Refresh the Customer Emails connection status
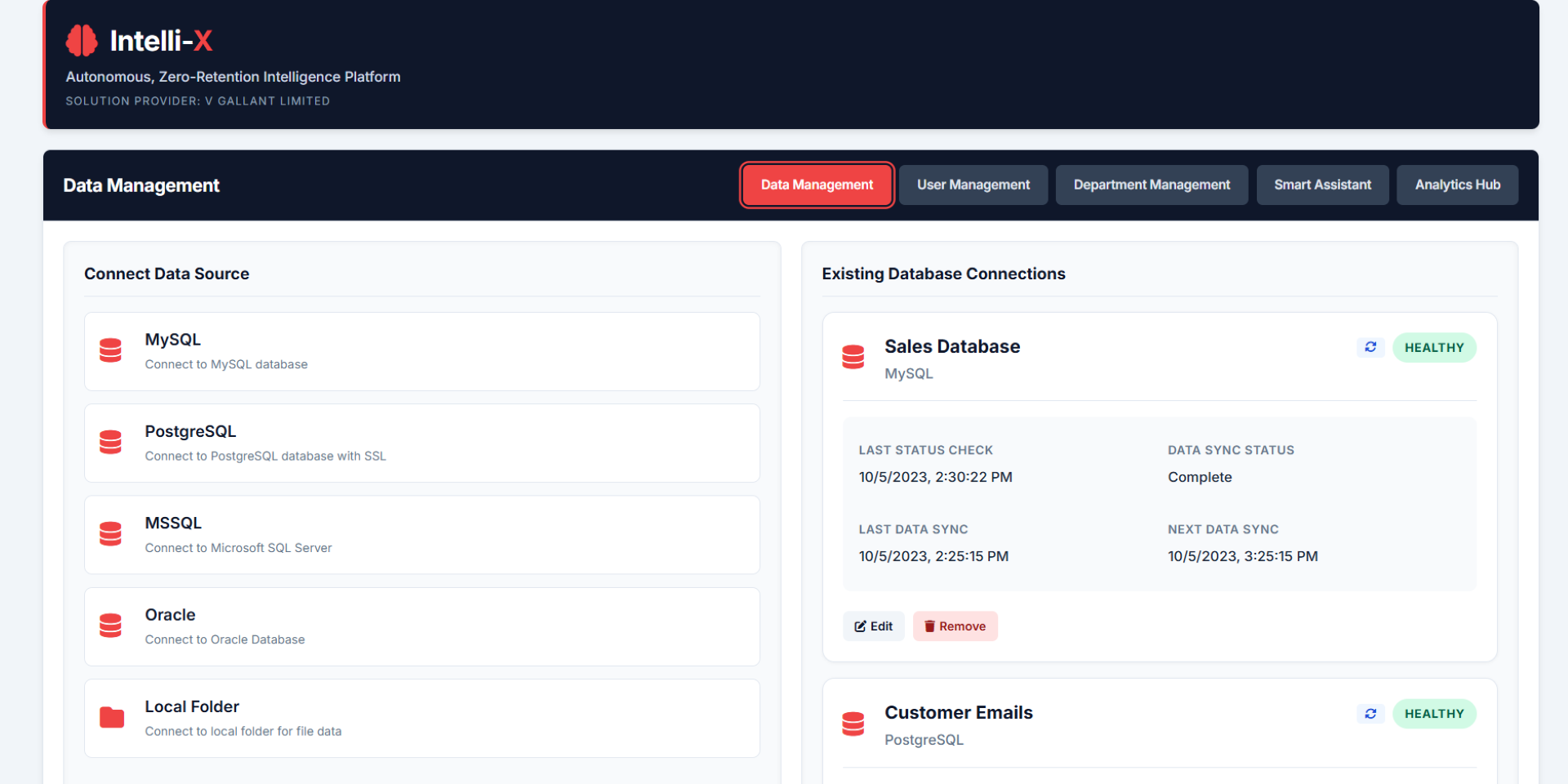Image resolution: width=1568 pixels, height=784 pixels. click(1370, 714)
